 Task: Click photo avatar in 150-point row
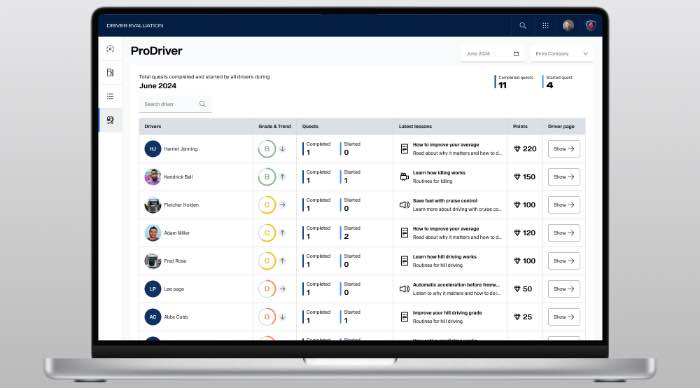pyautogui.click(x=153, y=177)
